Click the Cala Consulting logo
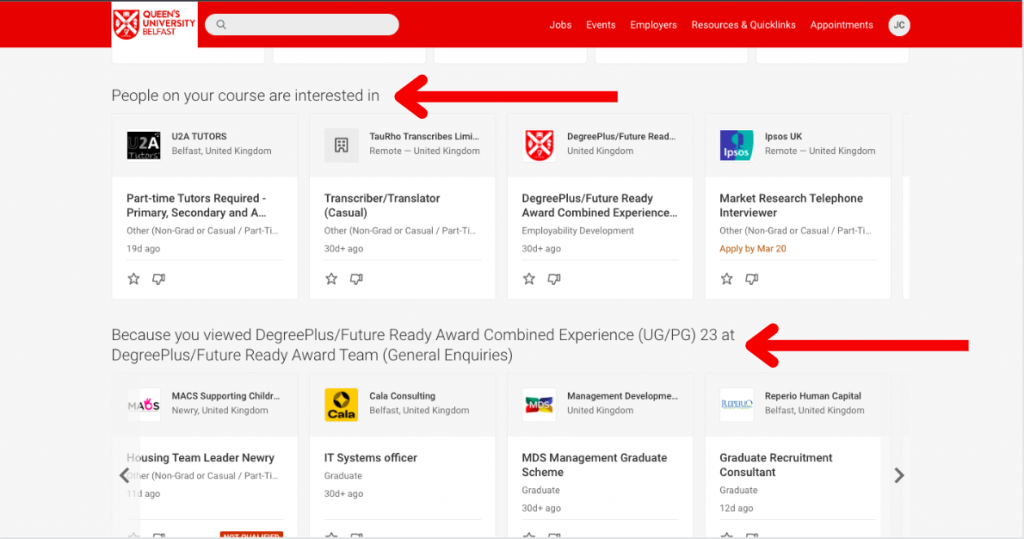Image resolution: width=1024 pixels, height=539 pixels. [341, 405]
